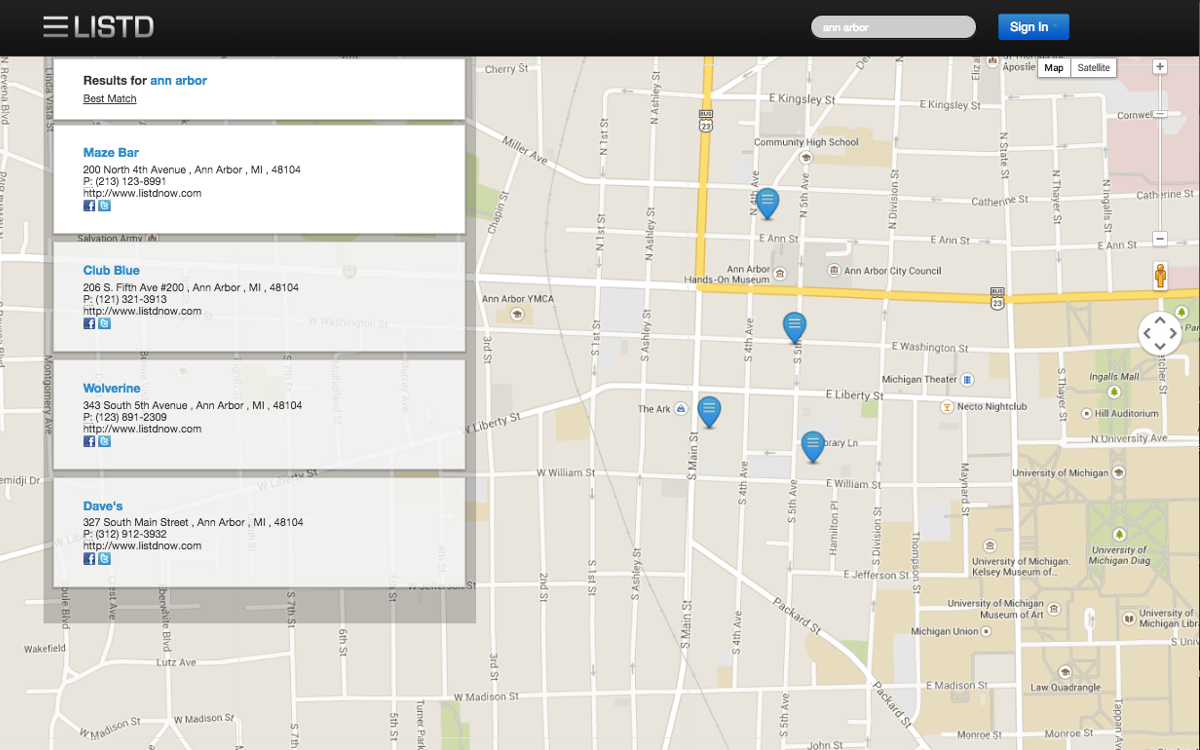
Task: Click Twitter icon under Dave's listing
Action: click(104, 559)
